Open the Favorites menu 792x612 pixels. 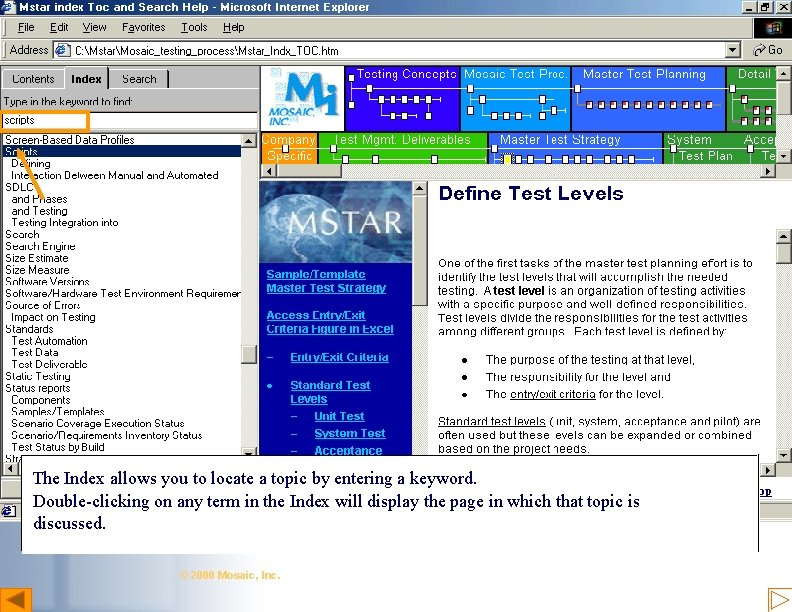click(143, 27)
